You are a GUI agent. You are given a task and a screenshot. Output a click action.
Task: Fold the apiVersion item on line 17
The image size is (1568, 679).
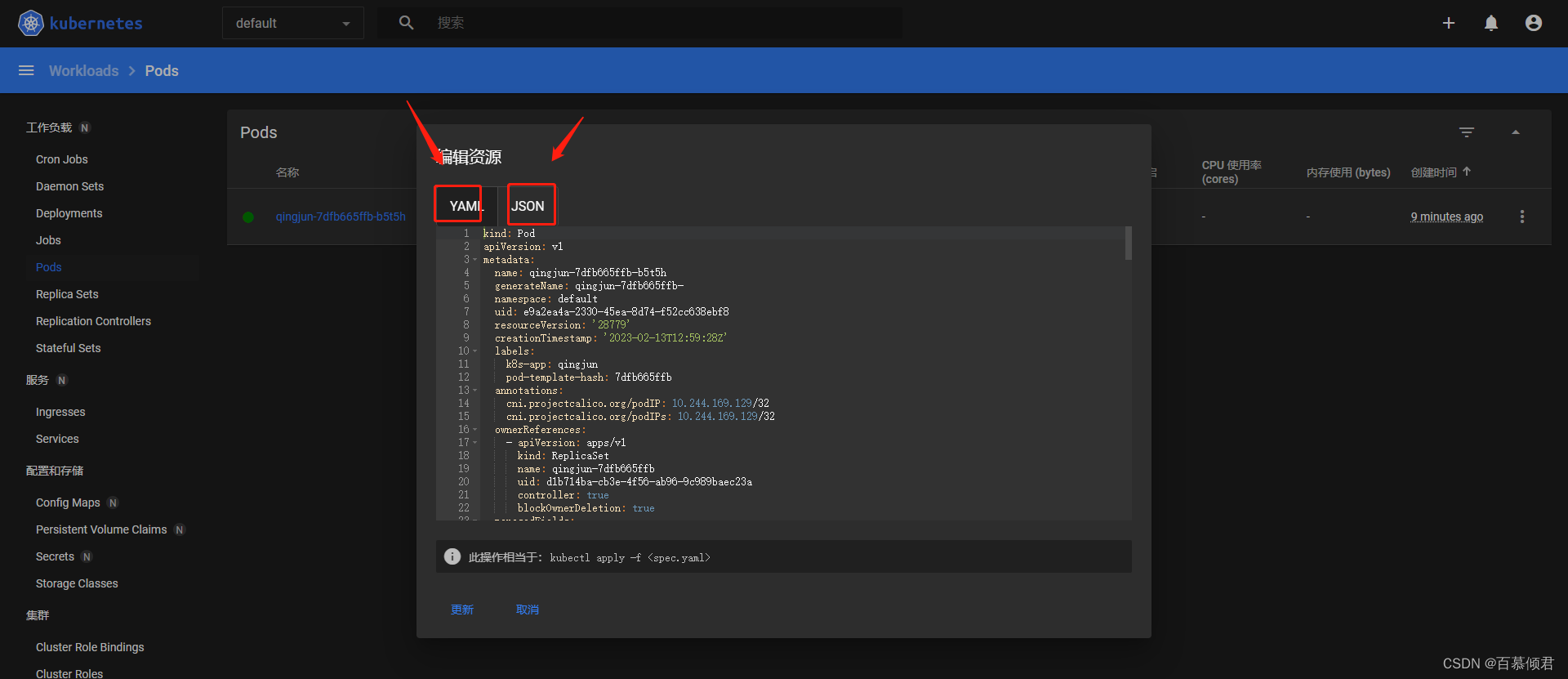[x=474, y=443]
